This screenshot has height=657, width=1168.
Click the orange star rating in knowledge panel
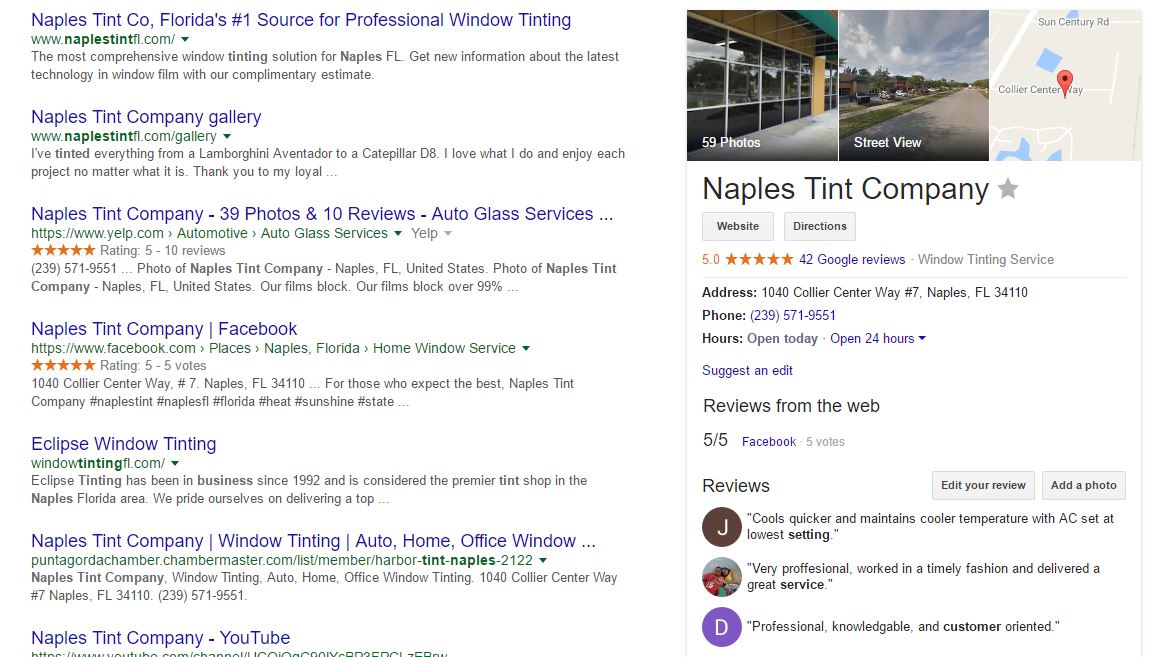pos(759,260)
